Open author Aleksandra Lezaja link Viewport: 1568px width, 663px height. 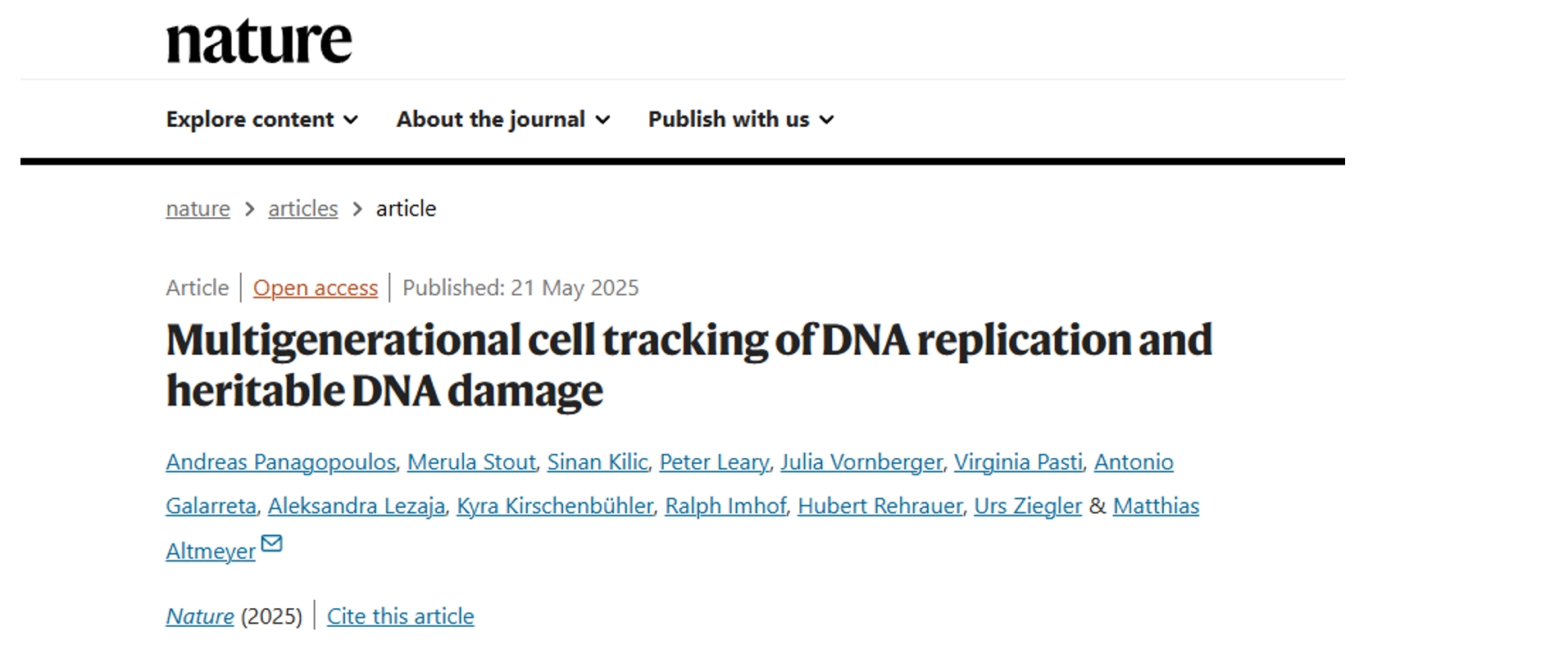[357, 506]
